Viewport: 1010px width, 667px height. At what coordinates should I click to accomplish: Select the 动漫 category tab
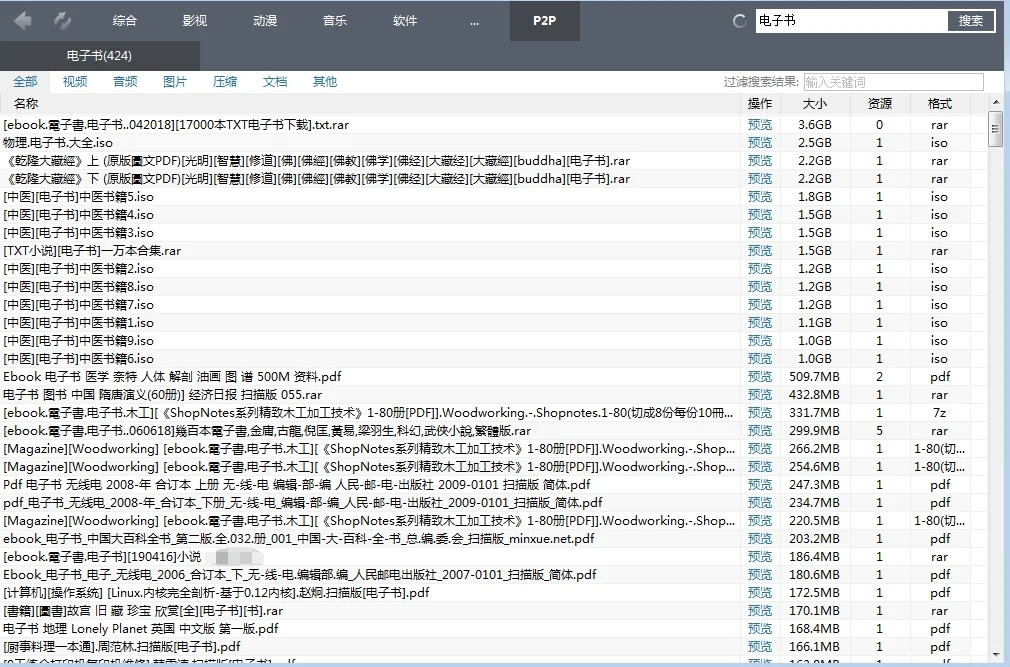coord(265,19)
